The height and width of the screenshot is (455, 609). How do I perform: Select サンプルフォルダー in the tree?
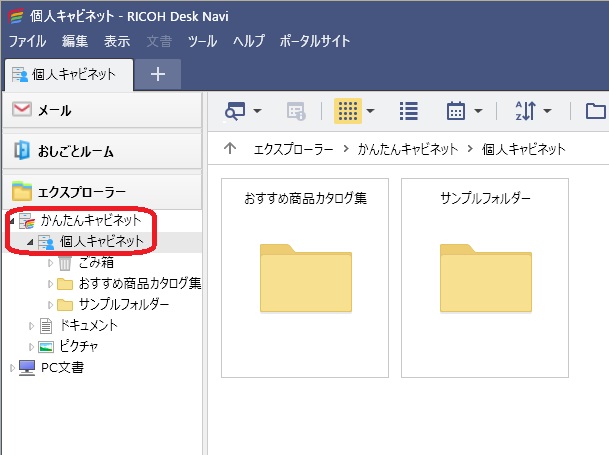(124, 304)
